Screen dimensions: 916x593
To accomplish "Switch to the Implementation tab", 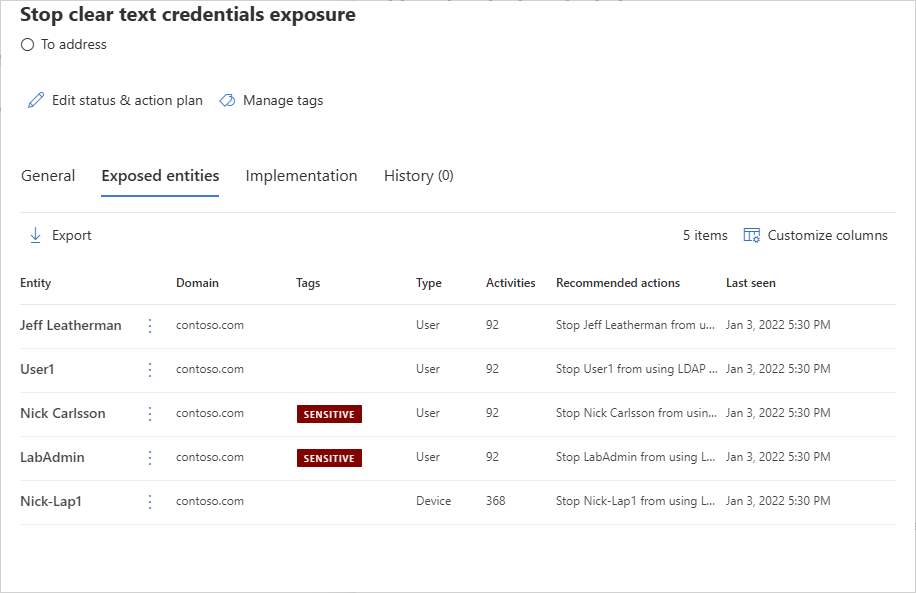I will [x=301, y=176].
